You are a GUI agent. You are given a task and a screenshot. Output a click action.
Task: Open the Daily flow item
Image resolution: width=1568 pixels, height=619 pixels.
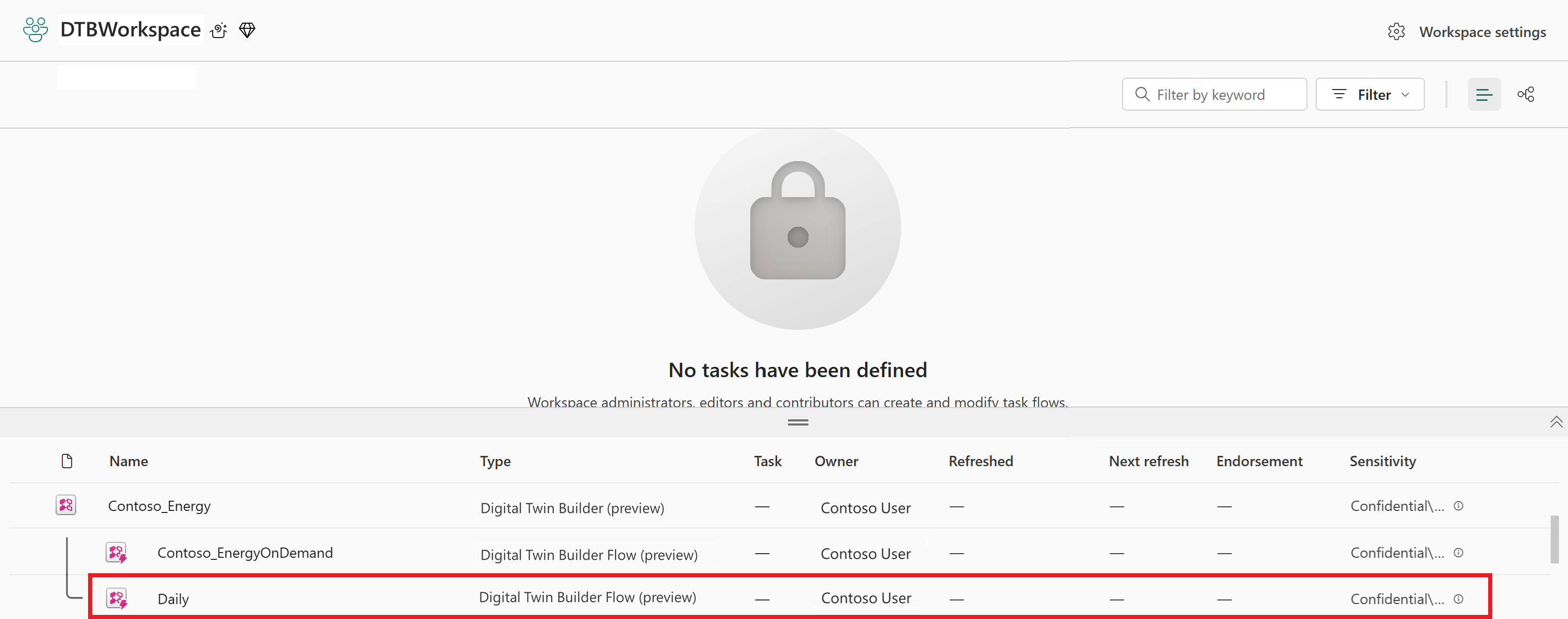pos(173,598)
